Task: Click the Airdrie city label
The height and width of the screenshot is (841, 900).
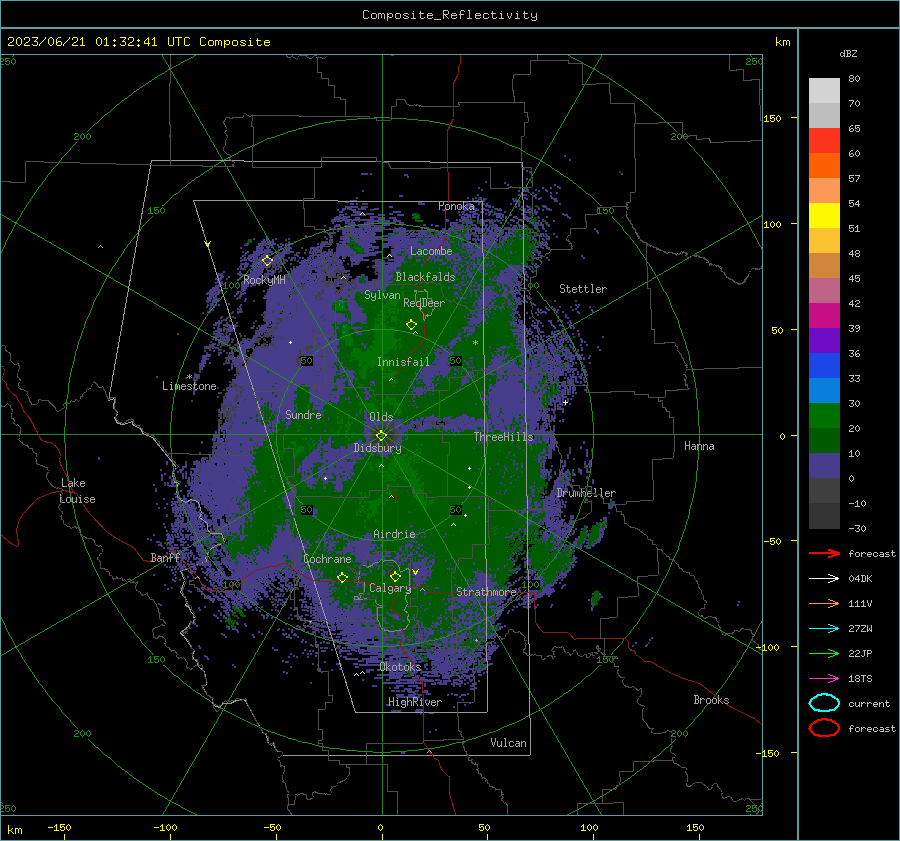Action: (x=394, y=534)
